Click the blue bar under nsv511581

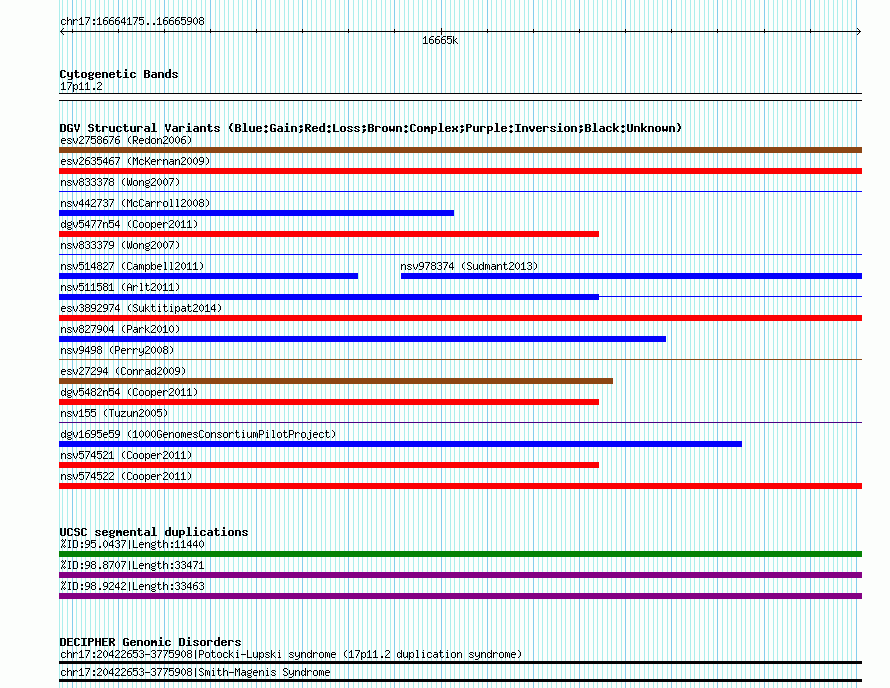point(329,297)
